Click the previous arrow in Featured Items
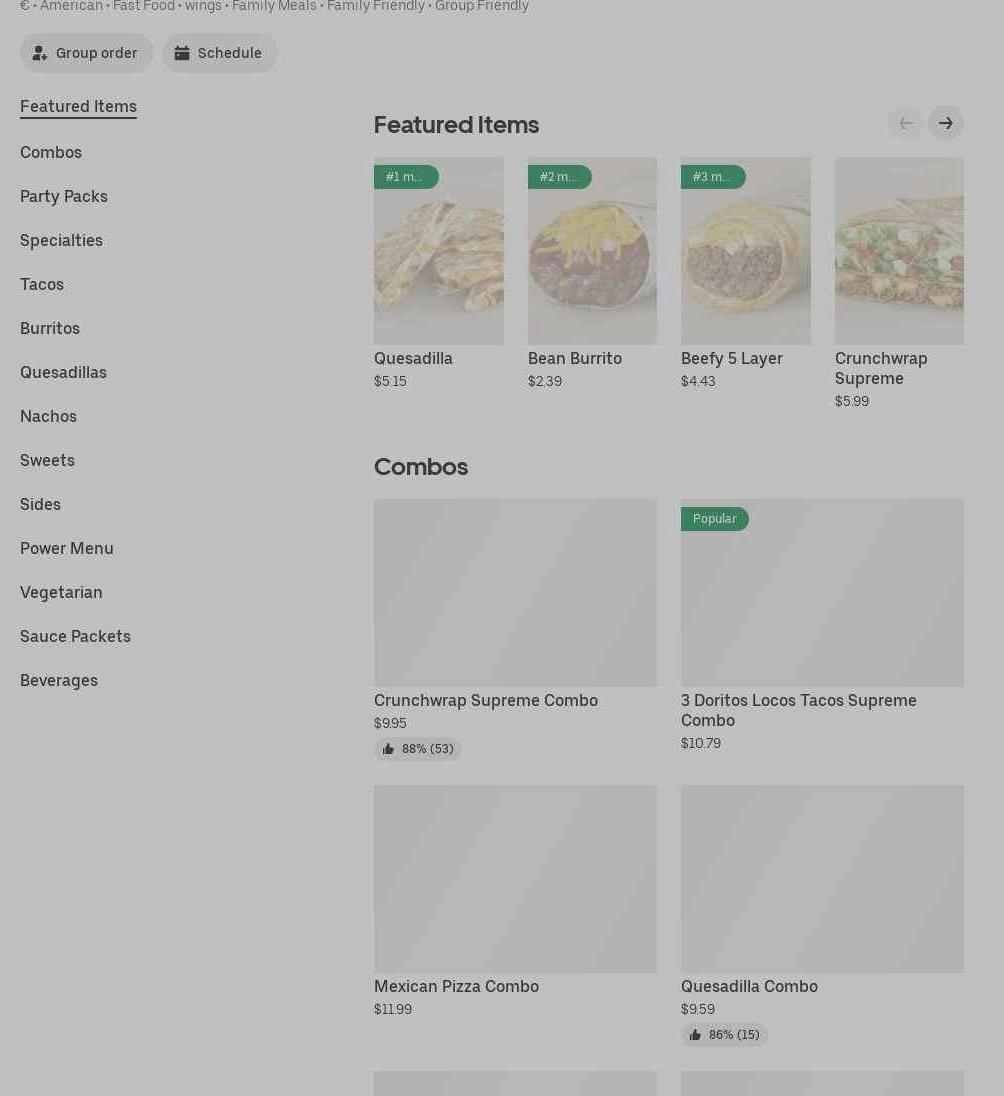This screenshot has height=1096, width=1004. [x=905, y=123]
